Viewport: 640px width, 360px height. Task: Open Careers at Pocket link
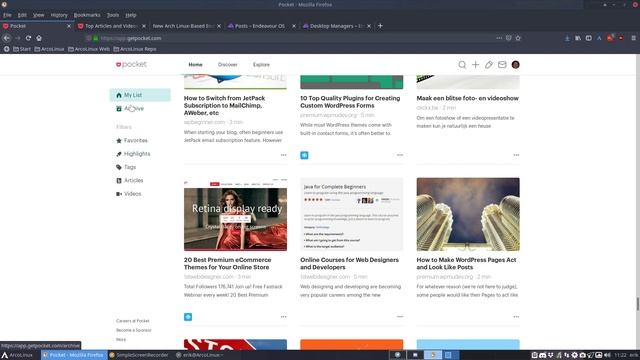tap(132, 321)
